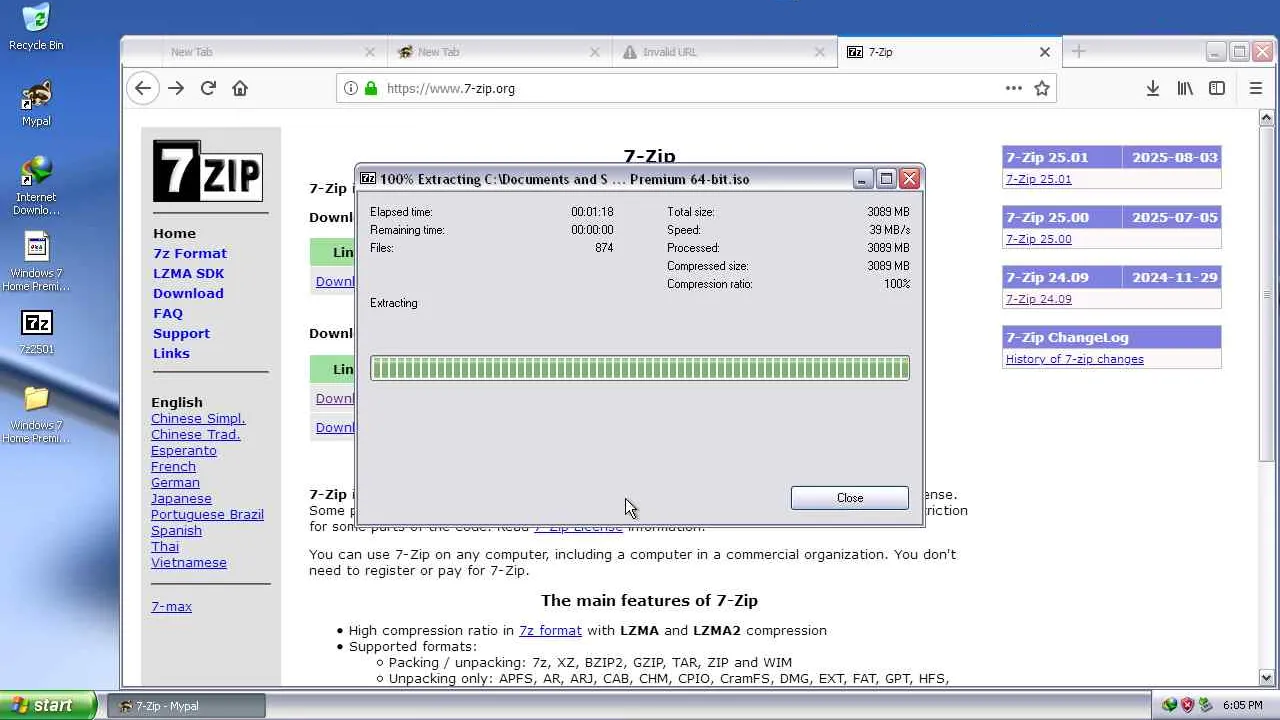This screenshot has height=720, width=1280.
Task: Open a new browser tab with plus
Action: tap(1078, 51)
